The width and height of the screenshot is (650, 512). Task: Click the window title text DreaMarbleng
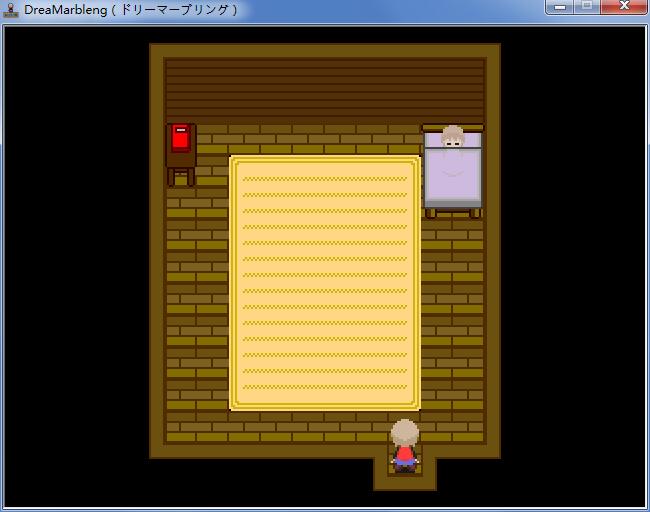coord(131,10)
